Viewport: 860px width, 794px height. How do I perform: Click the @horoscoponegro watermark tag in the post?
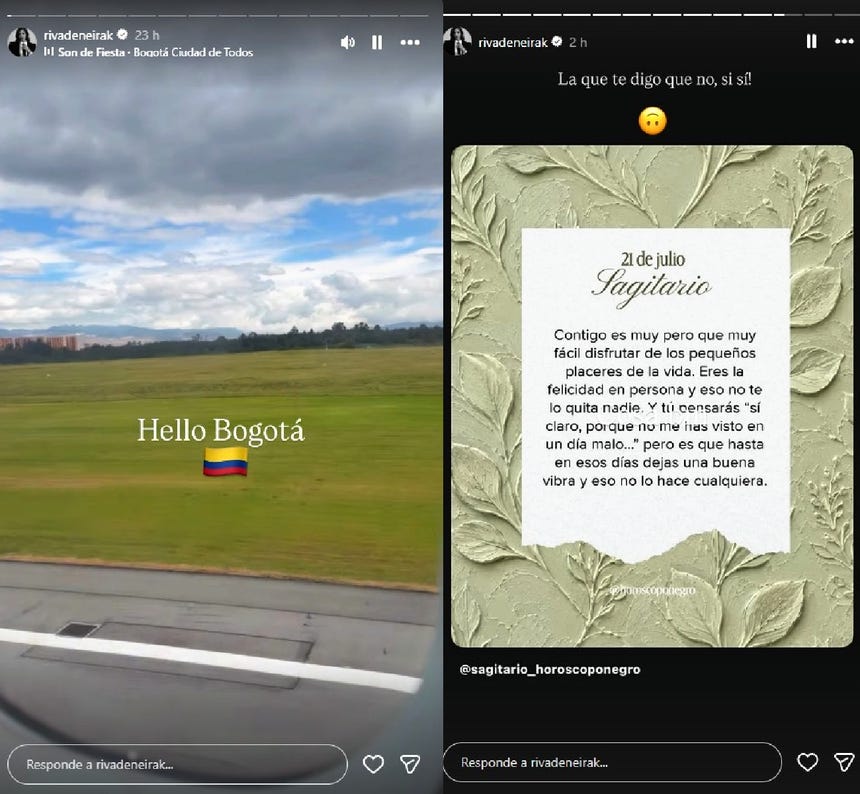click(653, 590)
